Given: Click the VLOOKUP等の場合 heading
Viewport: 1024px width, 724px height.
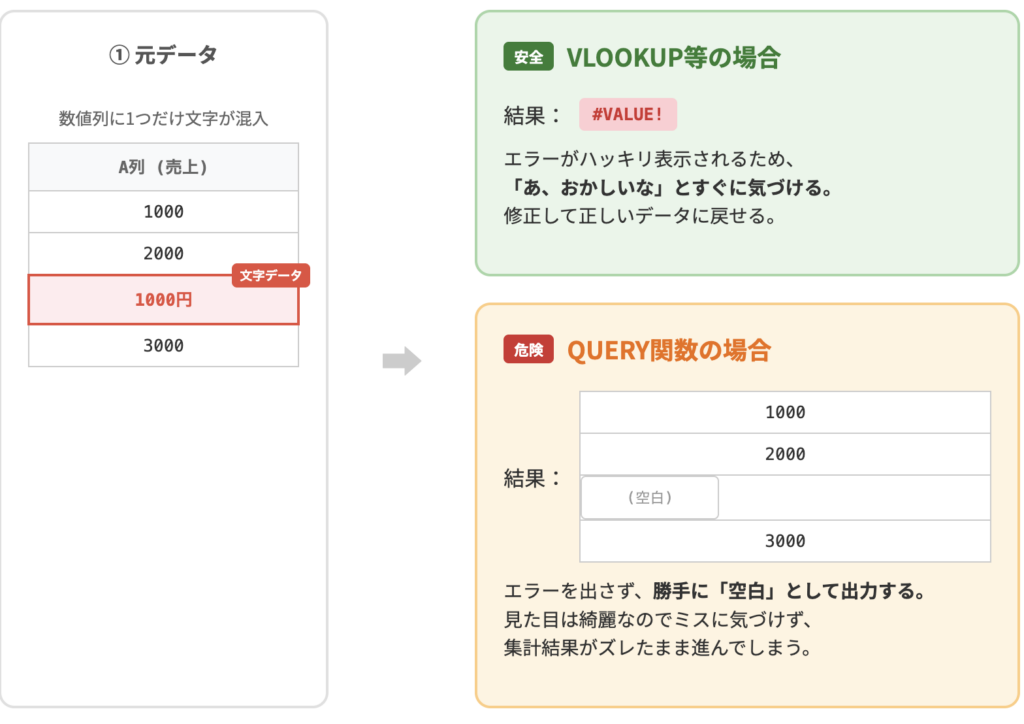Looking at the screenshot, I should 673,58.
